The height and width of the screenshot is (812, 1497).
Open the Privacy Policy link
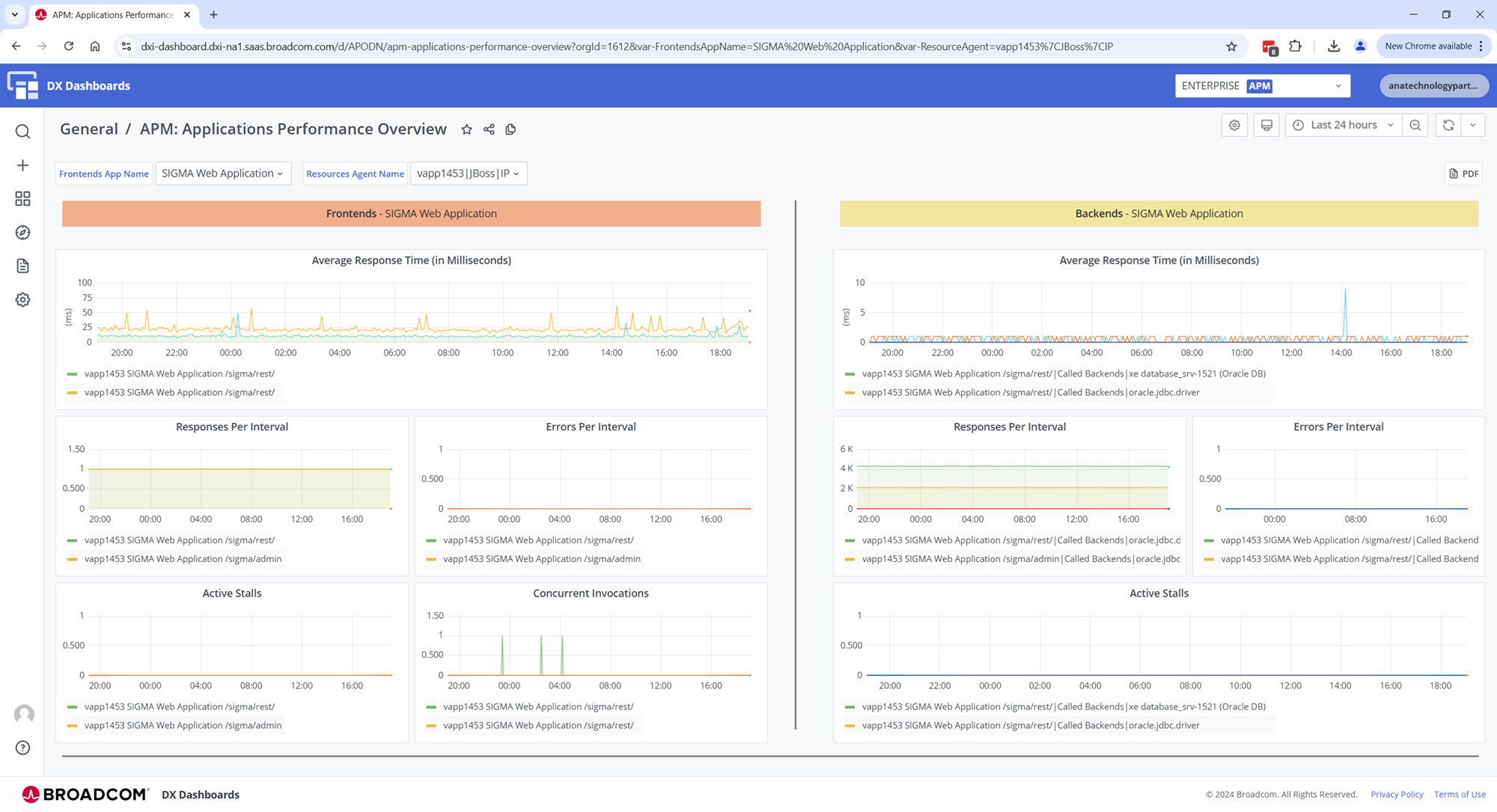tap(1397, 794)
